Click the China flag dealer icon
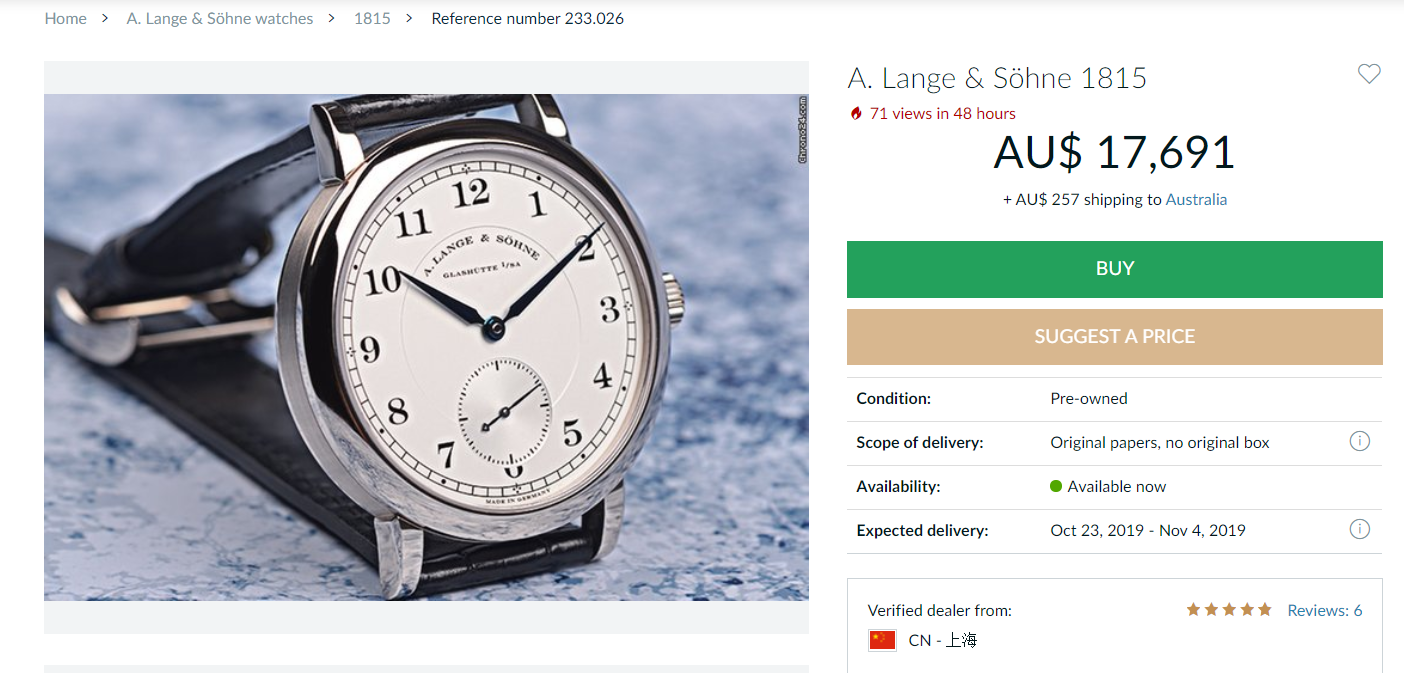The height and width of the screenshot is (673, 1404). 882,640
